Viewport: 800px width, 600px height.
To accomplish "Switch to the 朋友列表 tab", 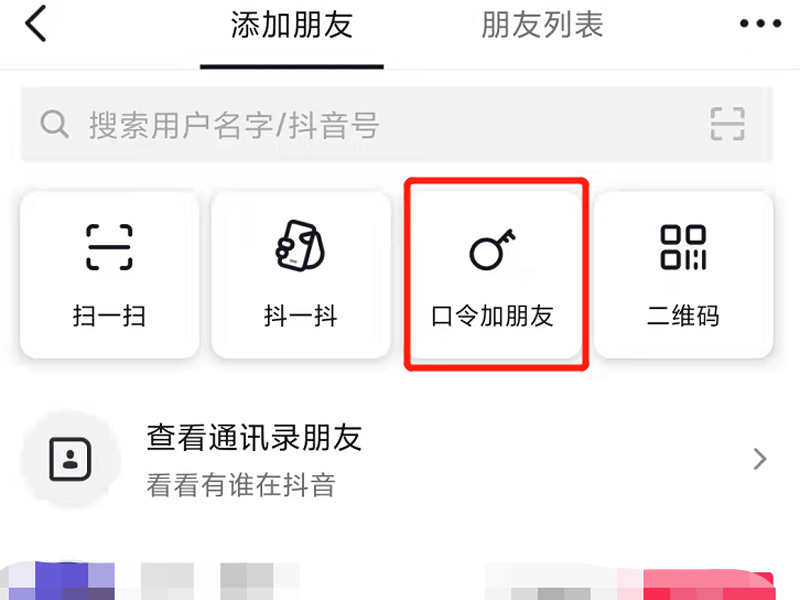I will [542, 24].
